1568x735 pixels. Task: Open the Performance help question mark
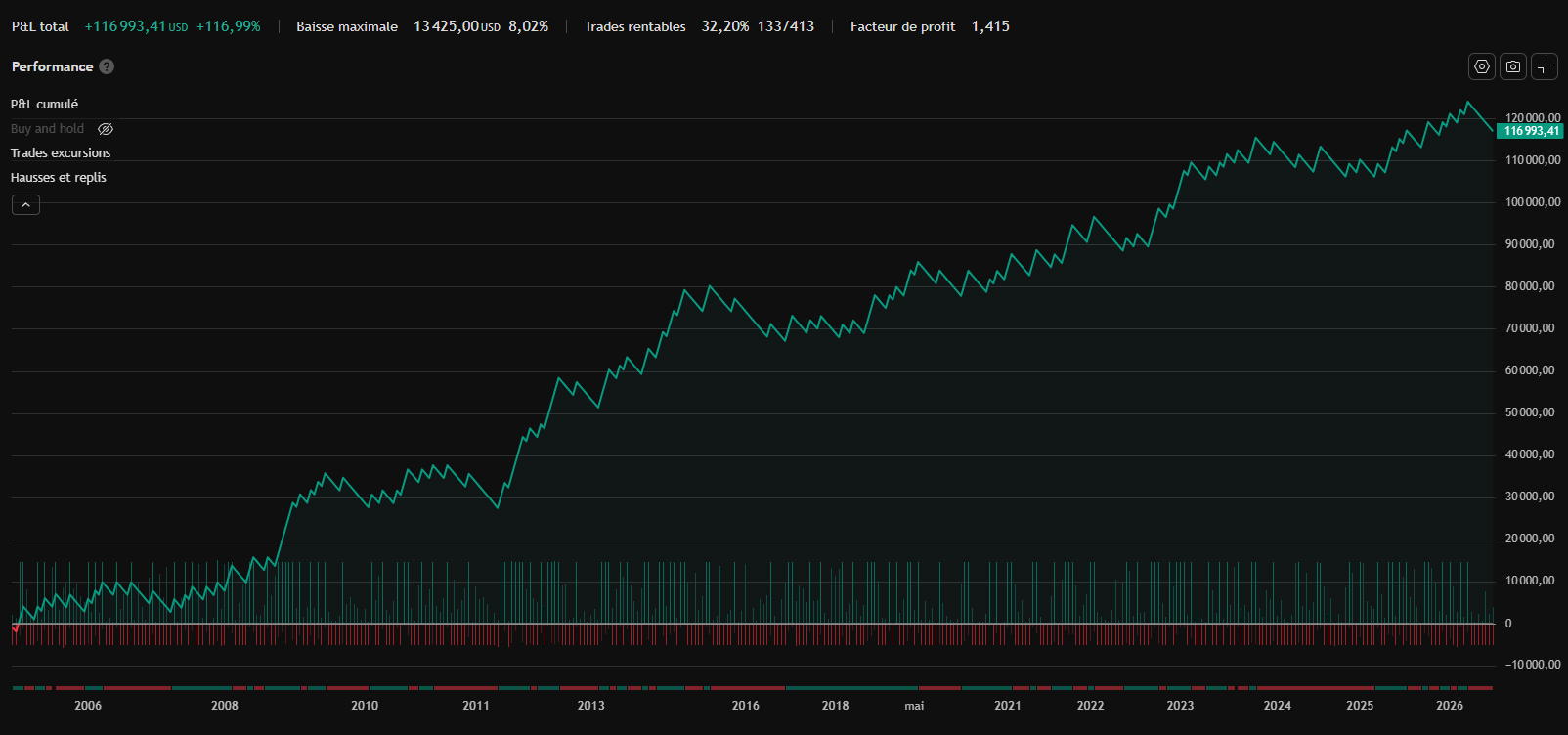click(107, 66)
